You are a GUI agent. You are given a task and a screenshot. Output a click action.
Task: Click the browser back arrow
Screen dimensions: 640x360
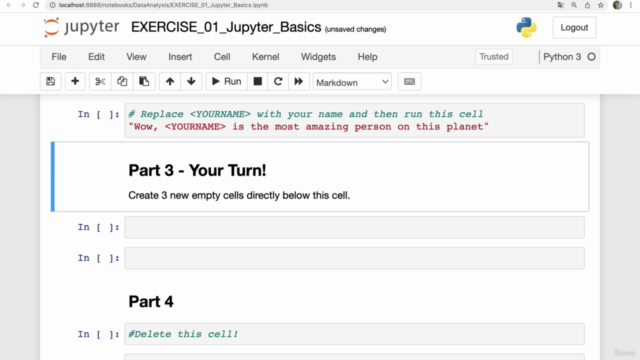click(9, 5)
